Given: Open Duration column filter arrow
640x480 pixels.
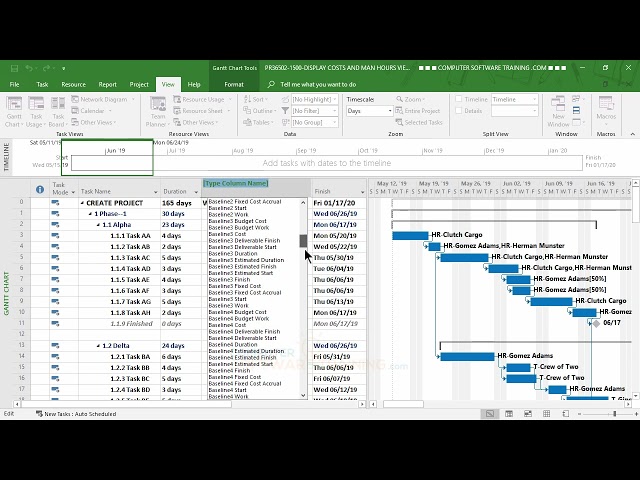Looking at the screenshot, I should (196, 192).
